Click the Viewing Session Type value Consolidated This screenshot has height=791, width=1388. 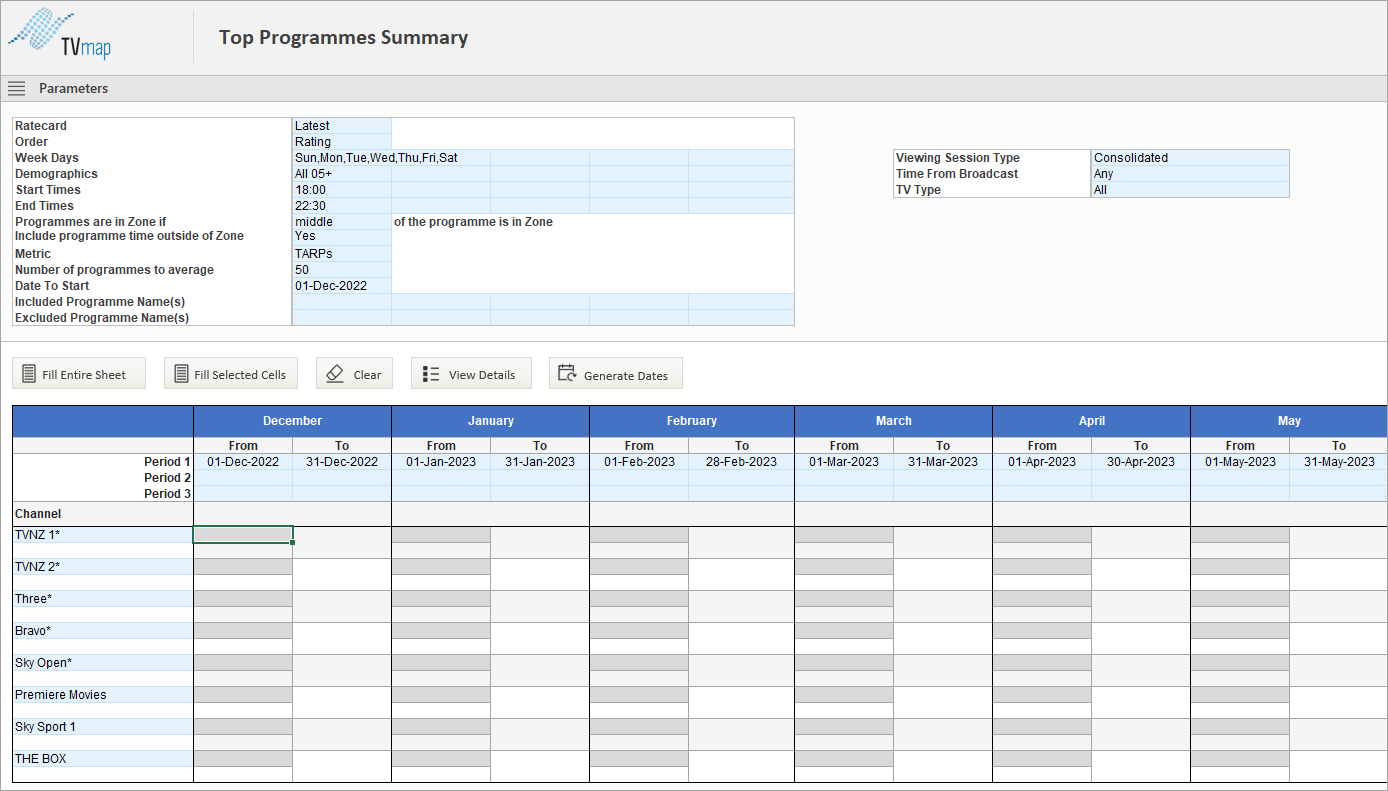click(x=1190, y=158)
